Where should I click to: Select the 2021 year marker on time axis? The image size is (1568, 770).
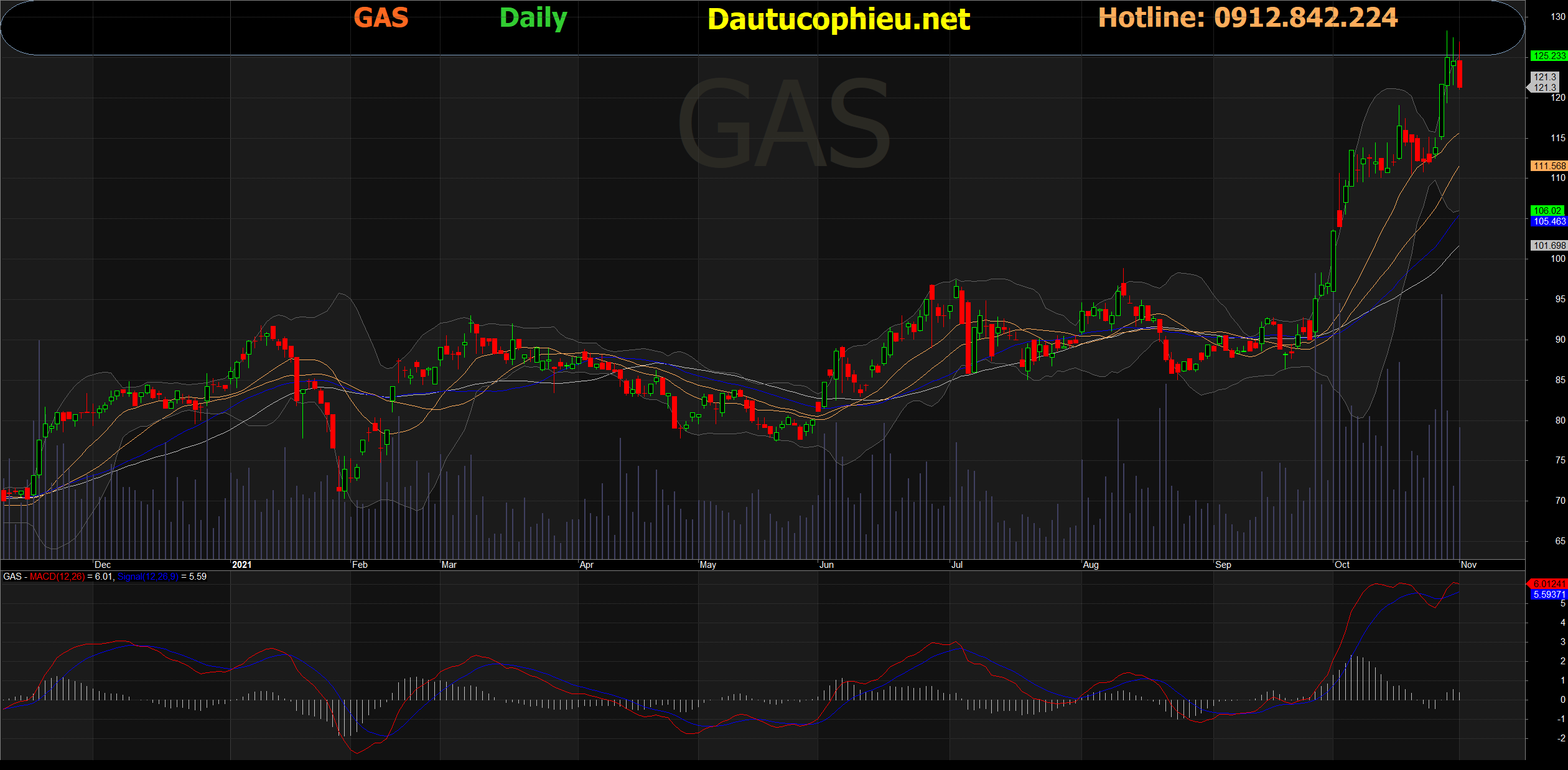pyautogui.click(x=241, y=565)
